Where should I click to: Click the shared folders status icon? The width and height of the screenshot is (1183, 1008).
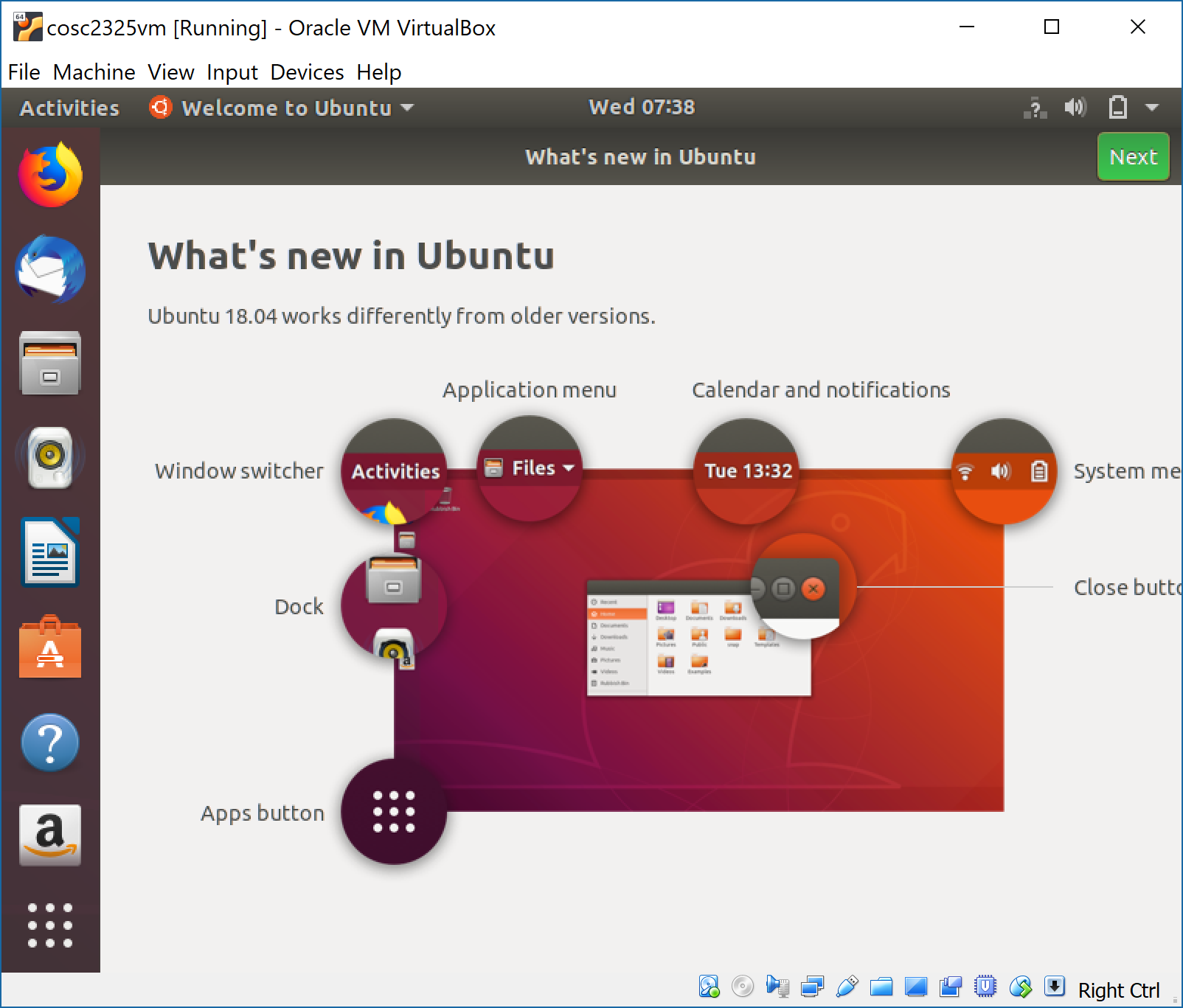click(881, 987)
